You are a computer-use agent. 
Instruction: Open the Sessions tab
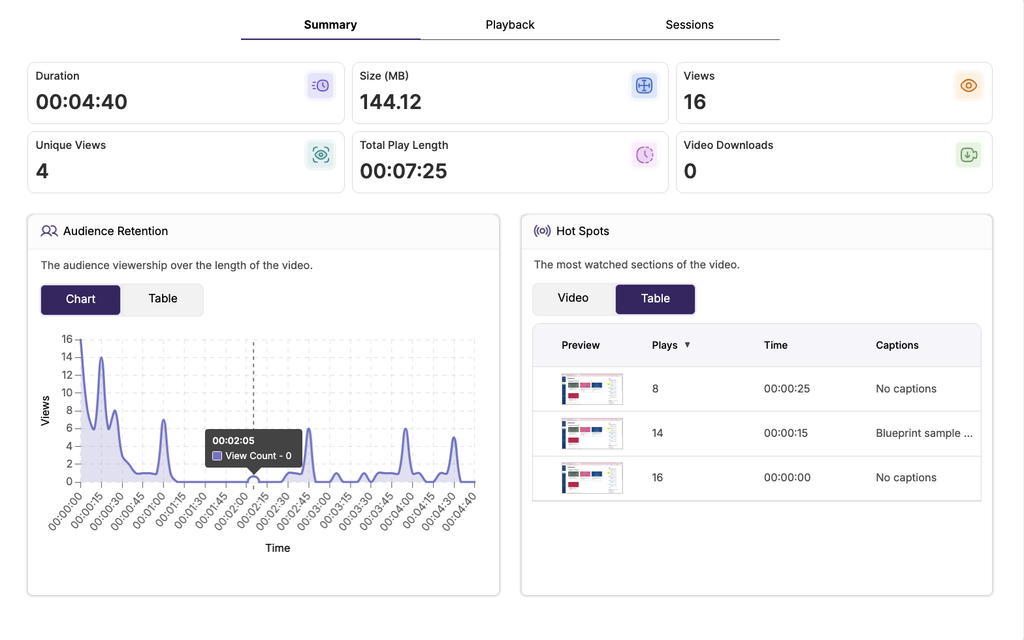click(x=690, y=25)
